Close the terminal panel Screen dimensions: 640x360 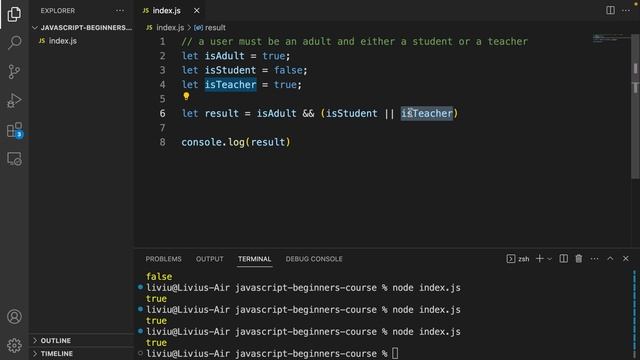[626, 258]
